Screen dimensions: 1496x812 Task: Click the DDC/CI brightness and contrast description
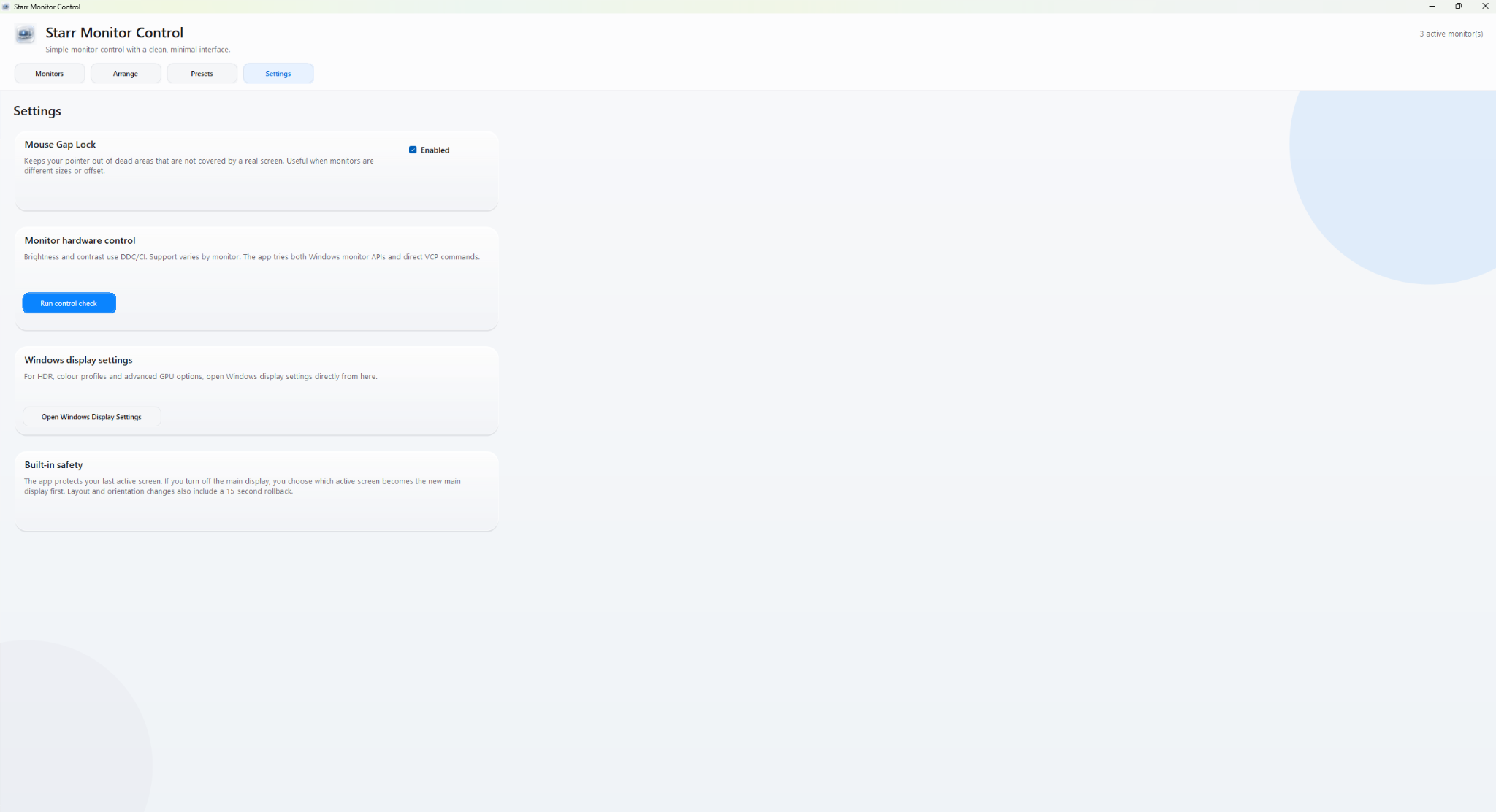click(252, 257)
